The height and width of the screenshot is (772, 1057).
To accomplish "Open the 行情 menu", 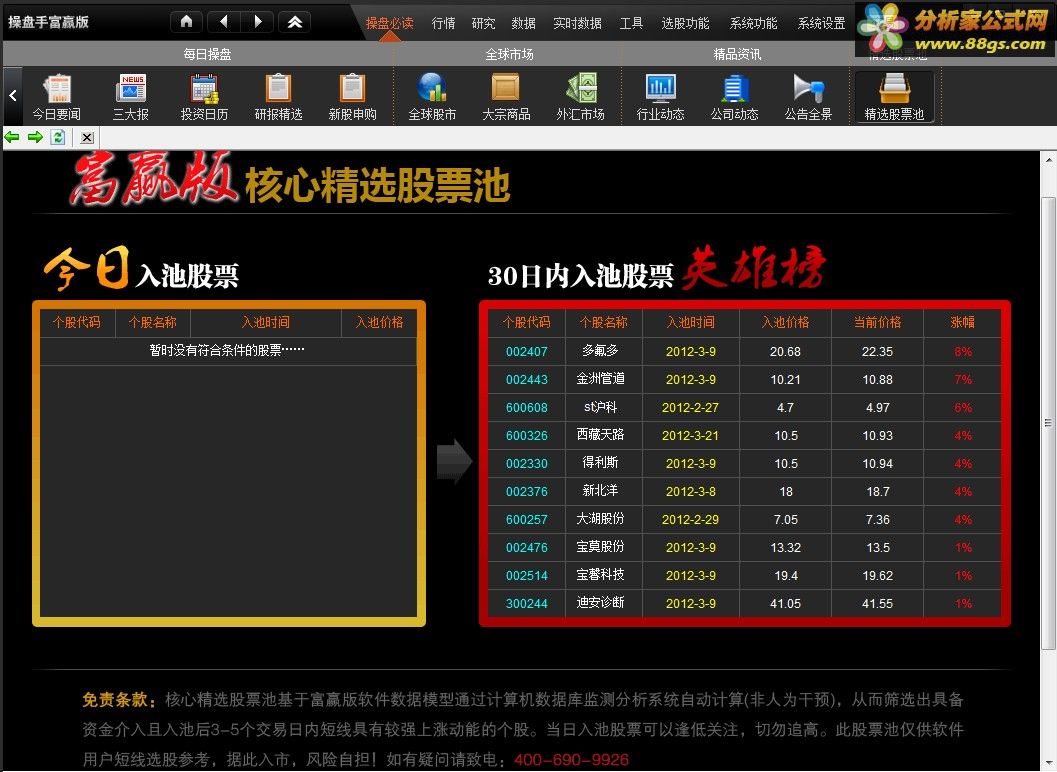I will click(443, 23).
